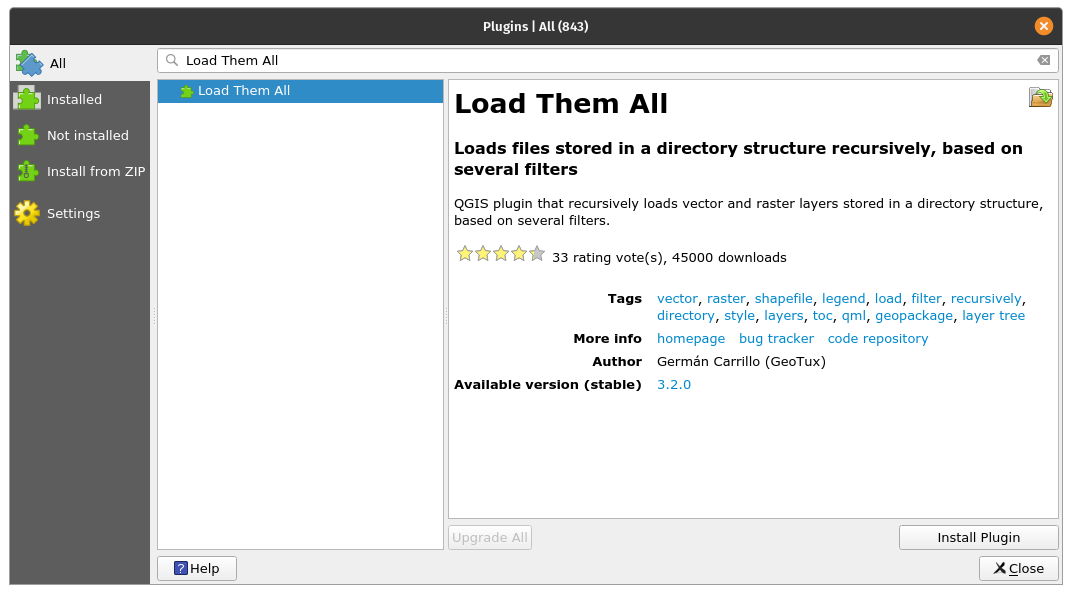Viewport: 1072px width, 594px height.
Task: Select Load Them All in plugin list
Action: (x=244, y=91)
